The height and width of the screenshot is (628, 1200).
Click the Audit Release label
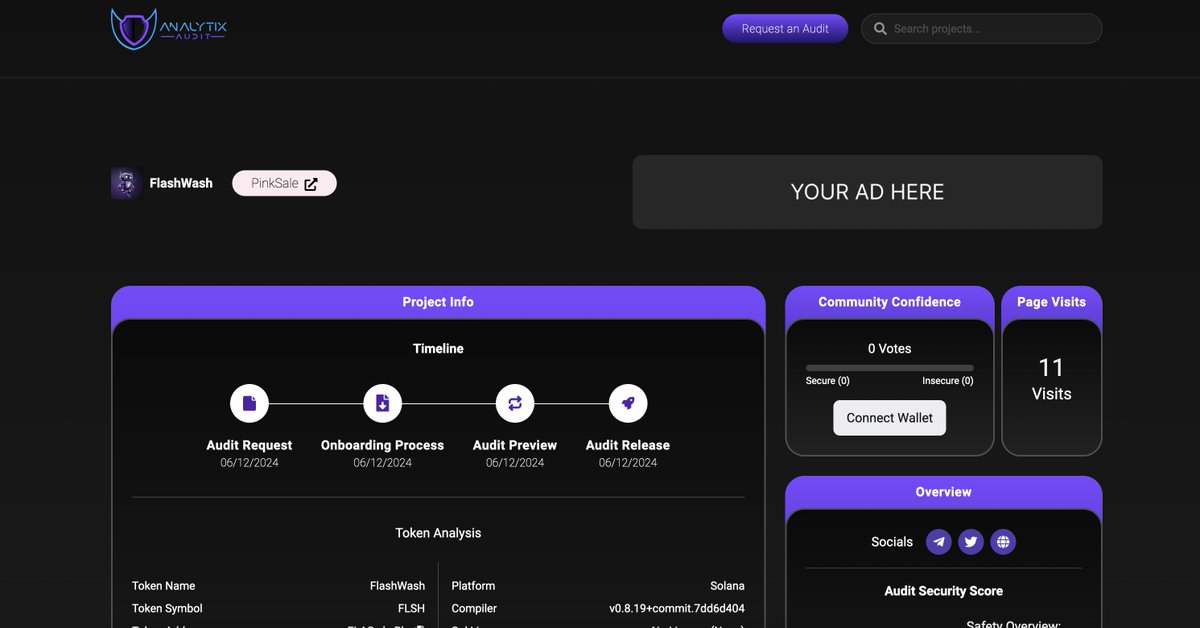(x=628, y=445)
